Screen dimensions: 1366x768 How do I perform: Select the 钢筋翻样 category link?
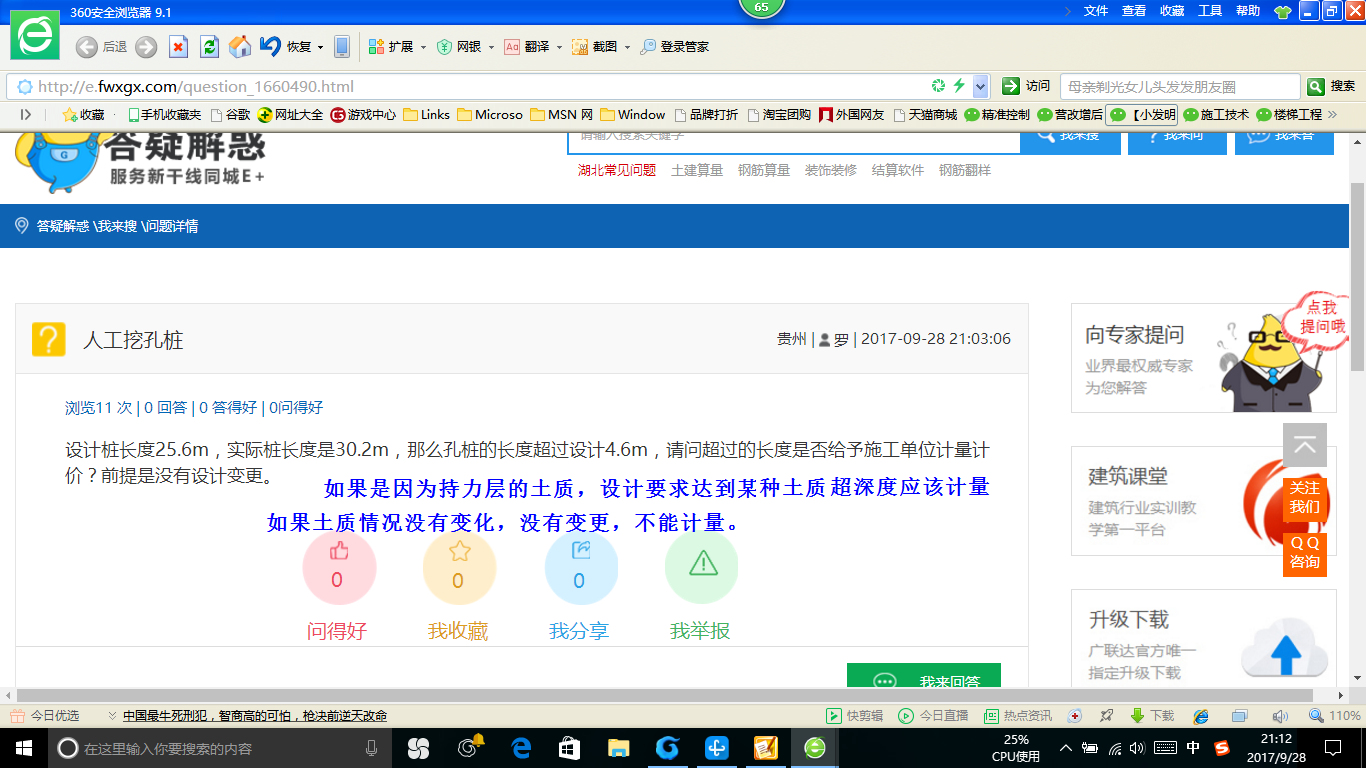point(965,170)
